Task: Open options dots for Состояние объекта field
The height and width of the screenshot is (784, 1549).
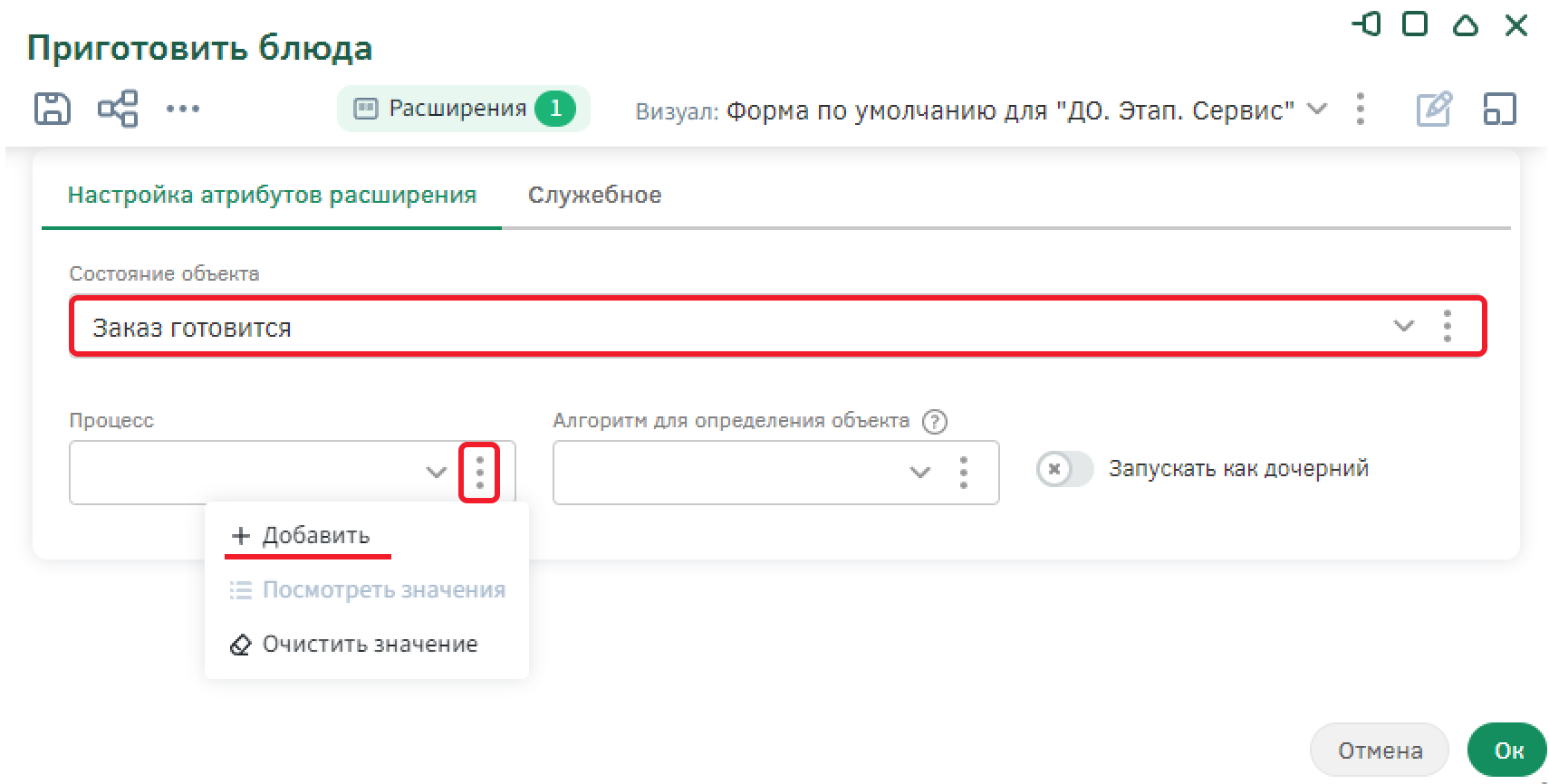Action: click(x=1447, y=326)
